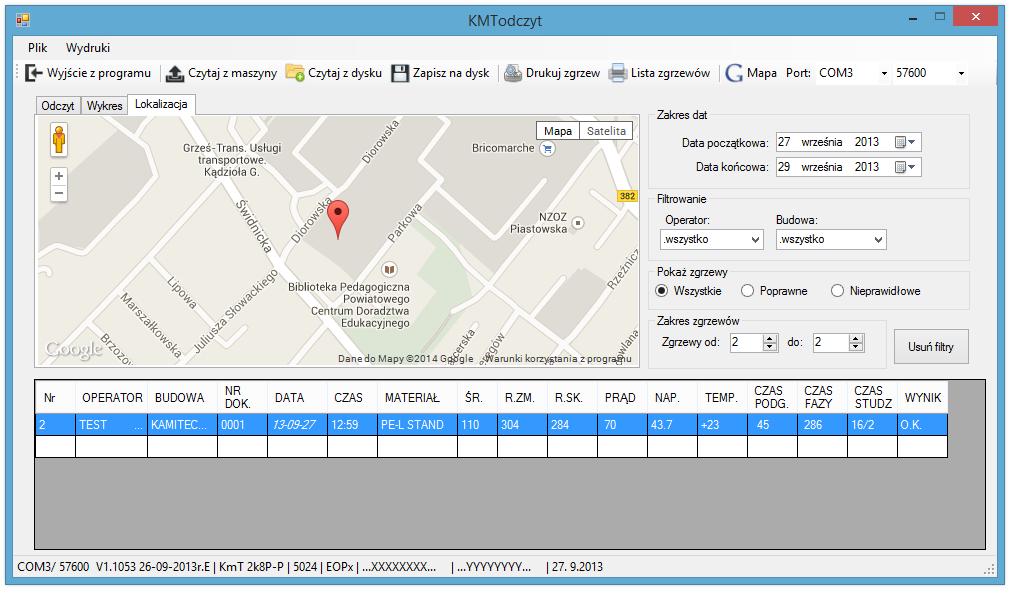
Task: Click the Zapisz na dysk floppy icon
Action: tap(401, 74)
